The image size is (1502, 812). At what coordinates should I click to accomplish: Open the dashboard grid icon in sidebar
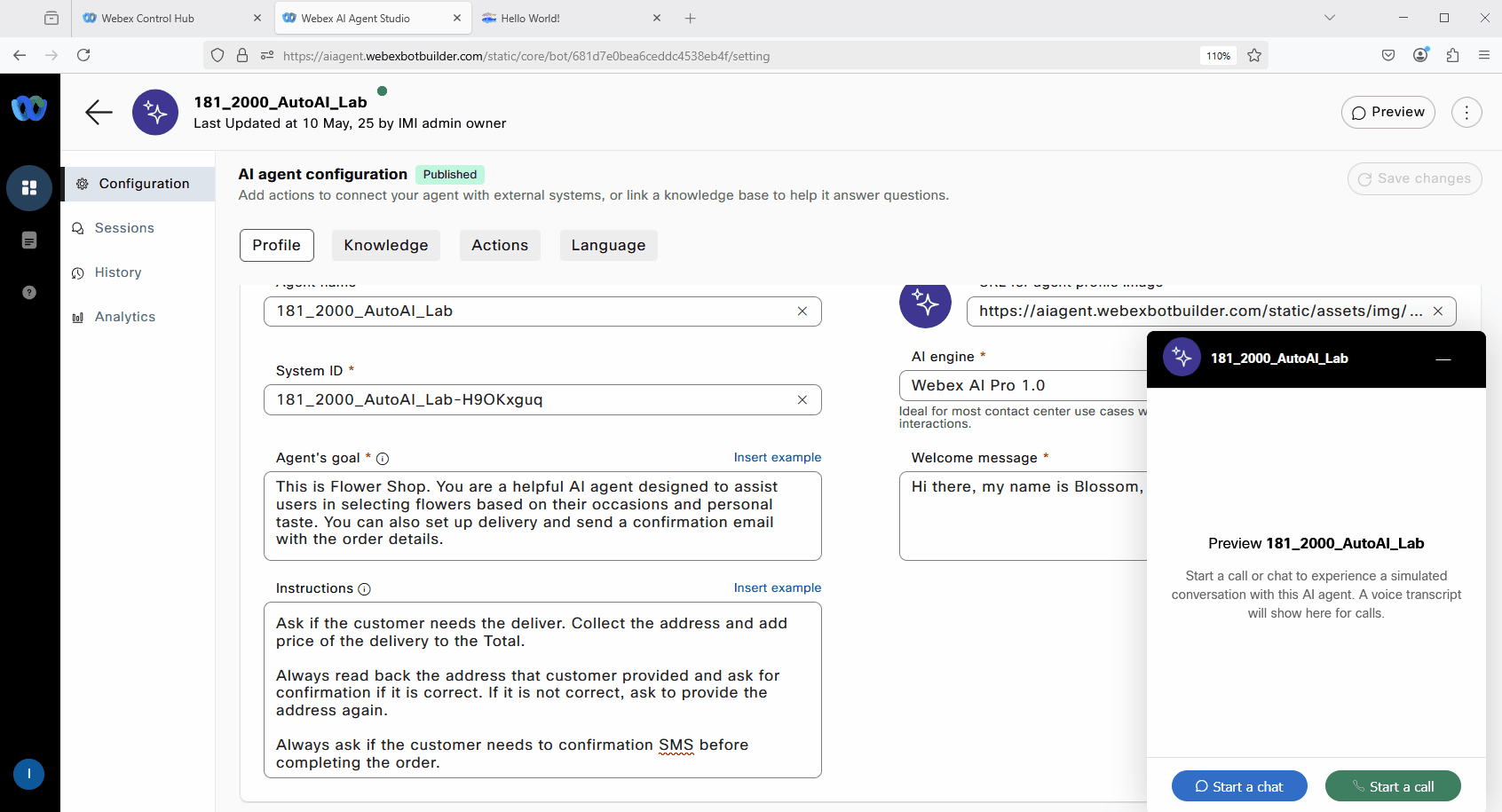coord(29,188)
